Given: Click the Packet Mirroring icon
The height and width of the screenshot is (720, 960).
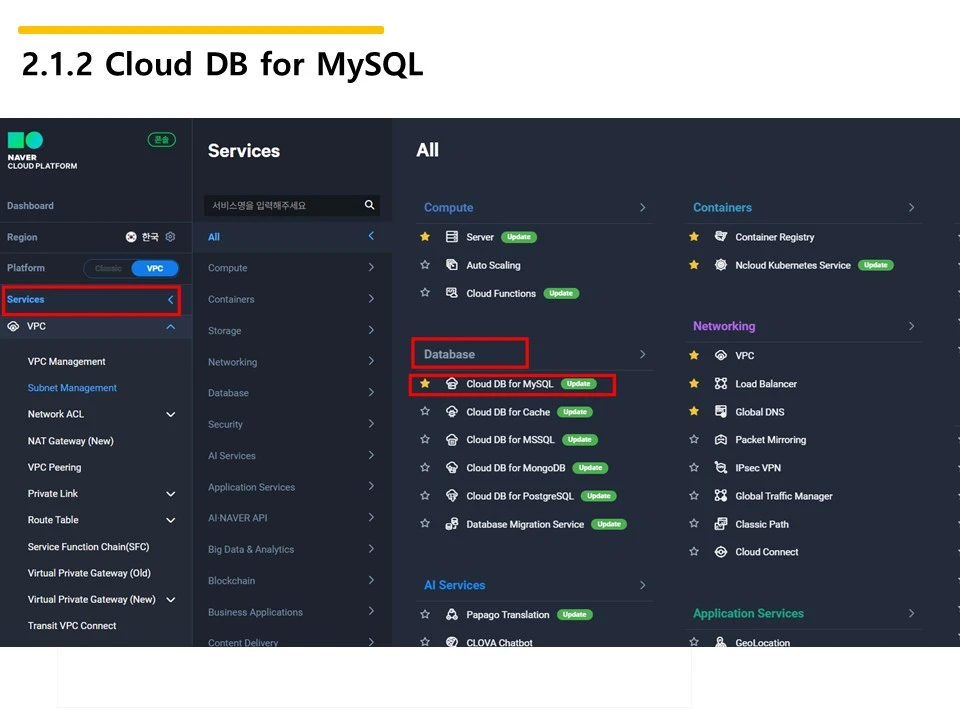Looking at the screenshot, I should pos(721,440).
